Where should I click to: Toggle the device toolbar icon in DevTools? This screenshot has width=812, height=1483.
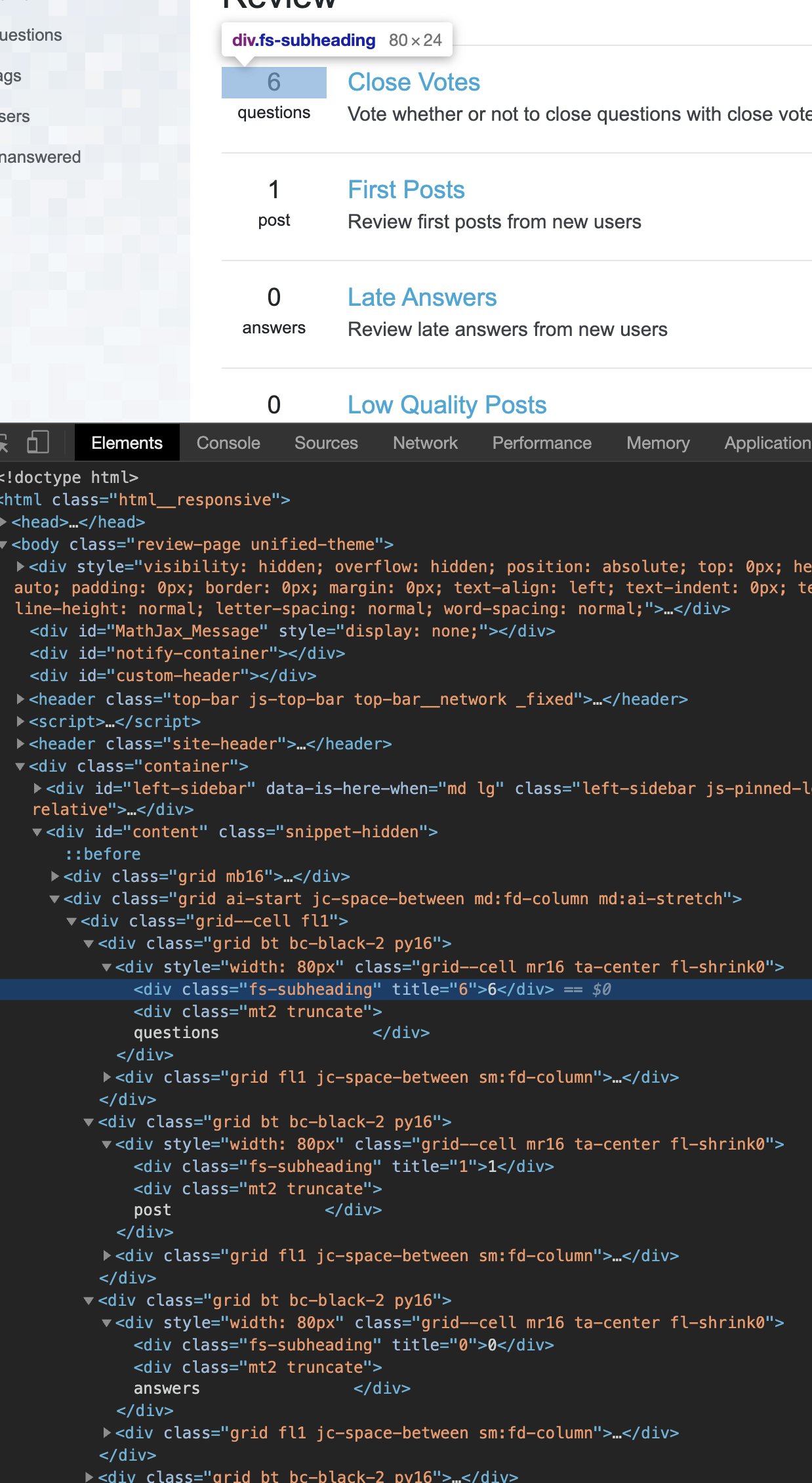coord(38,442)
